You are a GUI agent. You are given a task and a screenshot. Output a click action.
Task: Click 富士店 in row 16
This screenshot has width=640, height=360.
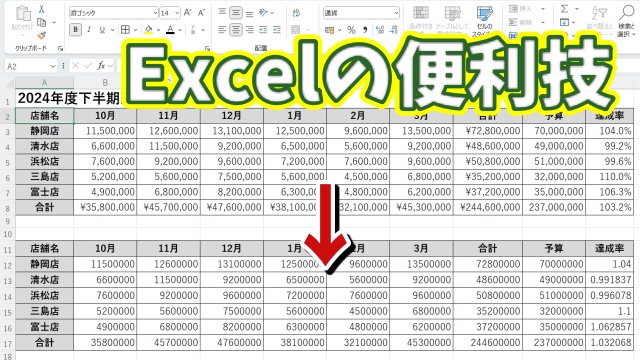pyautogui.click(x=44, y=327)
